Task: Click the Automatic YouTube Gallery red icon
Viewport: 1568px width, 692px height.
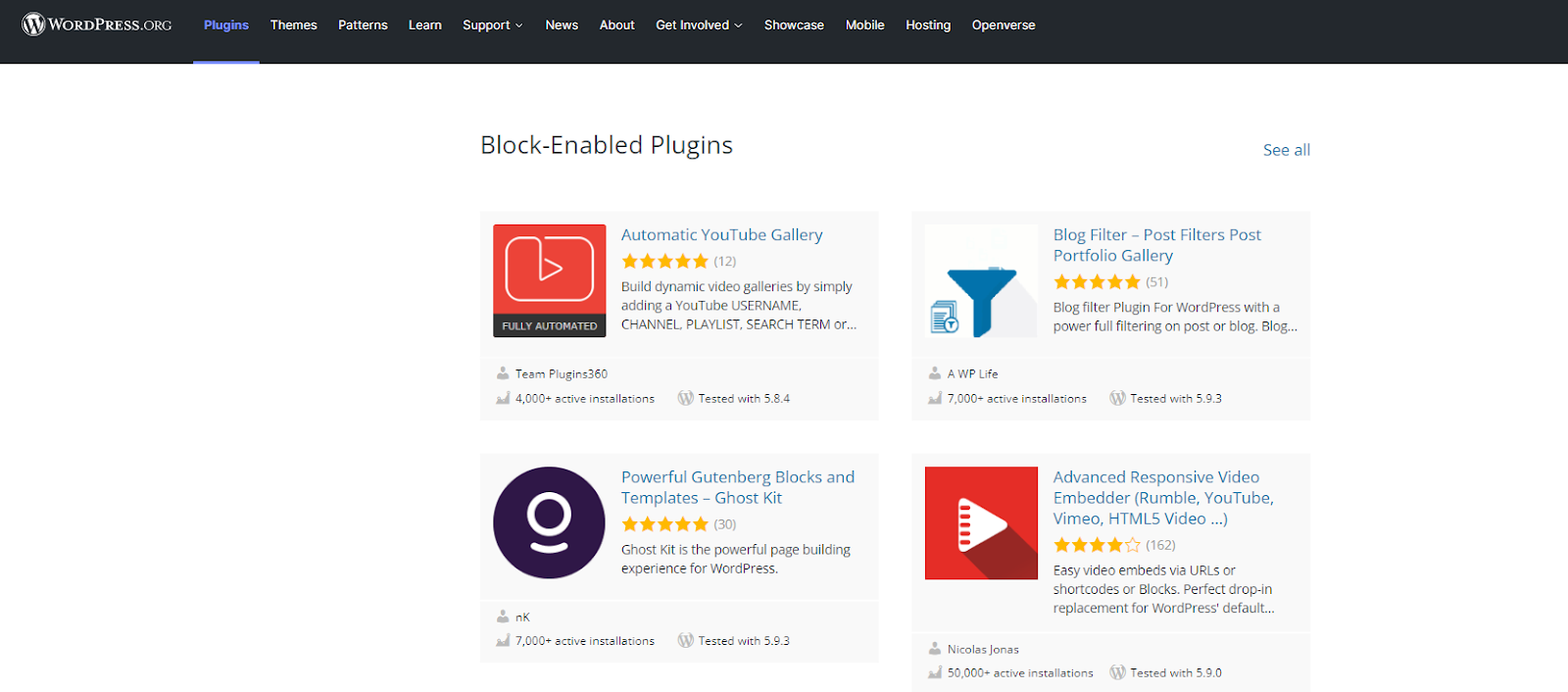Action: (550, 281)
